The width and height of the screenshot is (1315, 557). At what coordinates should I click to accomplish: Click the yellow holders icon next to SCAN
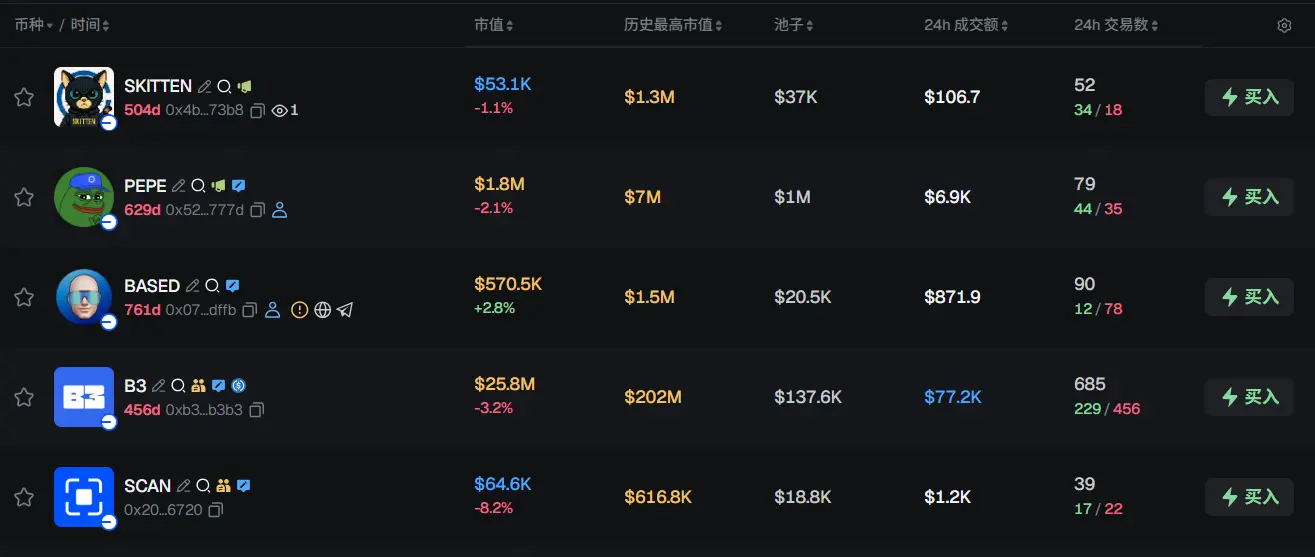pyautogui.click(x=223, y=486)
